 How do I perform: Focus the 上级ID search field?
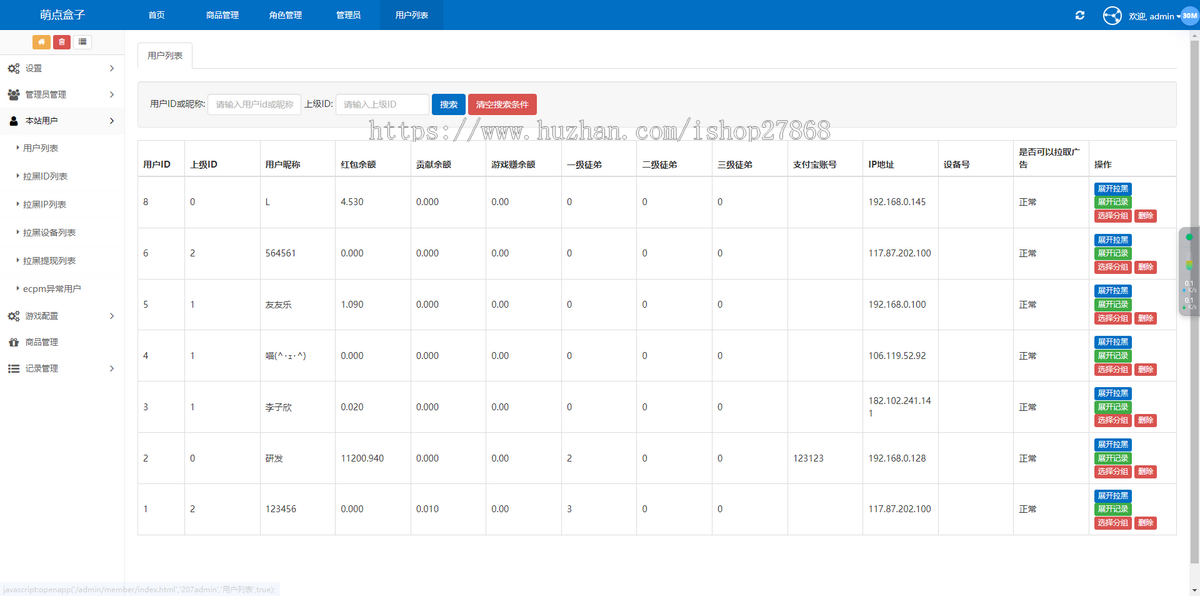coord(382,104)
